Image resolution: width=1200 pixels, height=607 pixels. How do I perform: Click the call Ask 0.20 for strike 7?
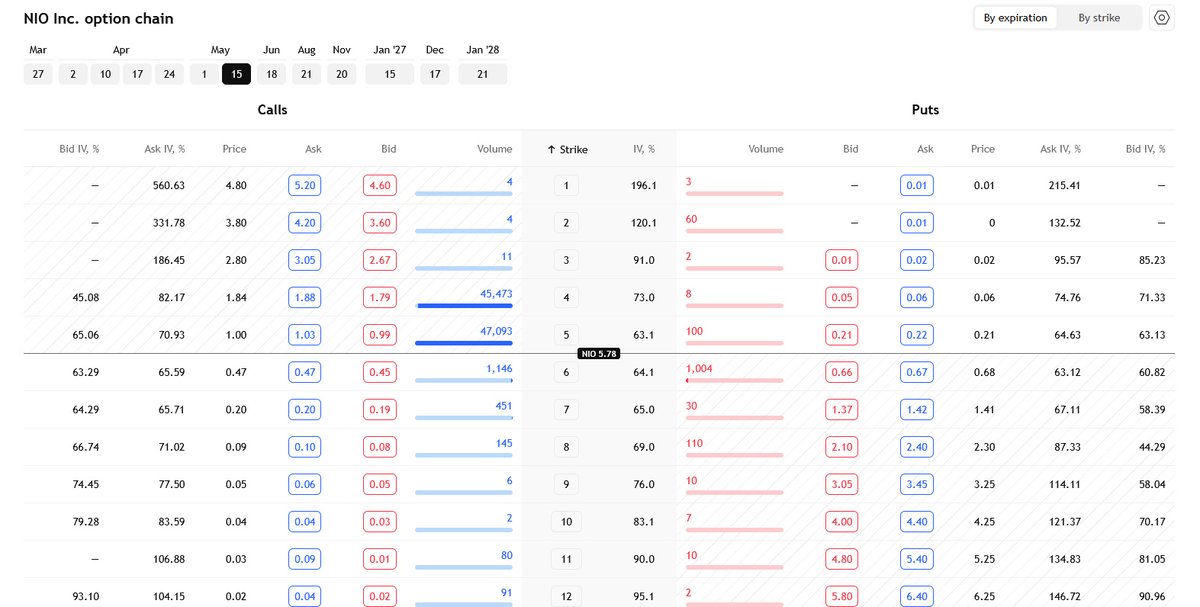coord(305,409)
